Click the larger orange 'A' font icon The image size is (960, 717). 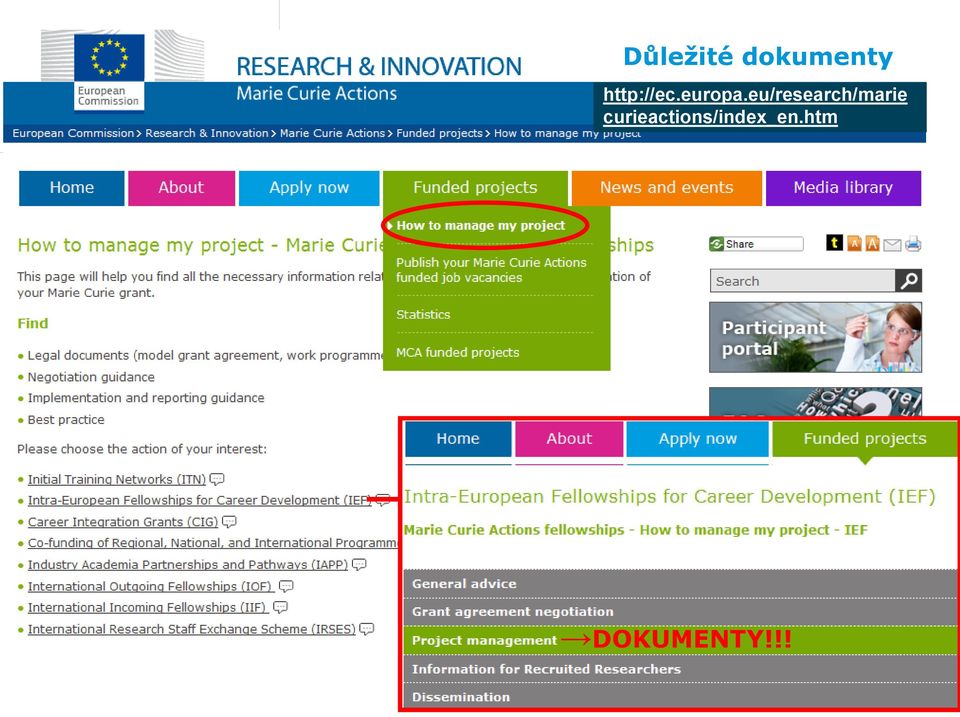coord(872,244)
